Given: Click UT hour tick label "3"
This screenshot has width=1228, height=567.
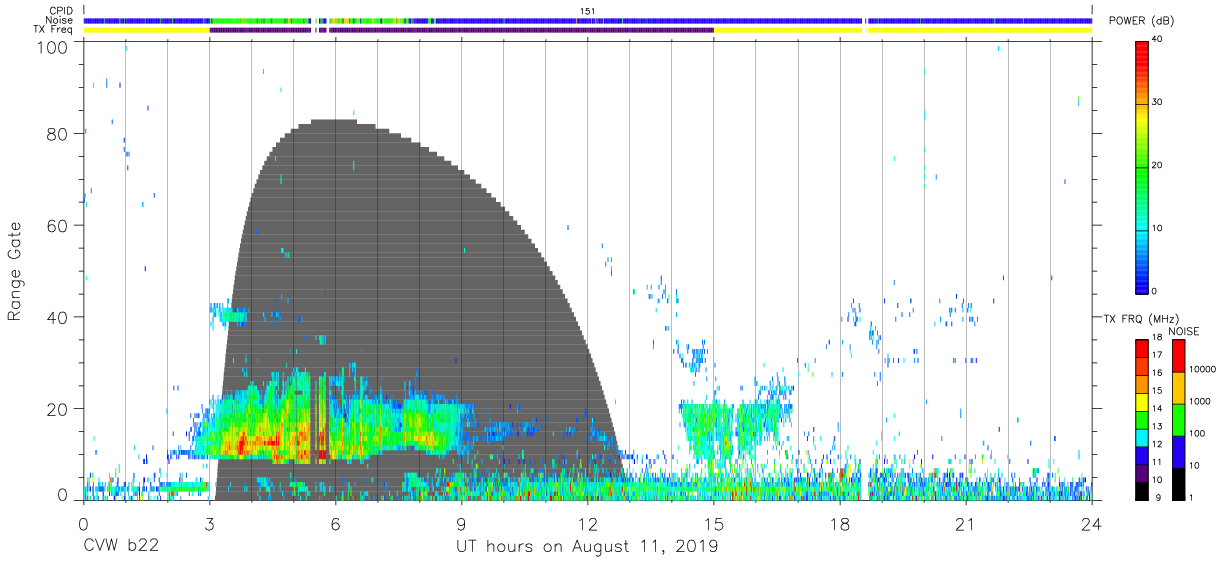Looking at the screenshot, I should pyautogui.click(x=209, y=524).
